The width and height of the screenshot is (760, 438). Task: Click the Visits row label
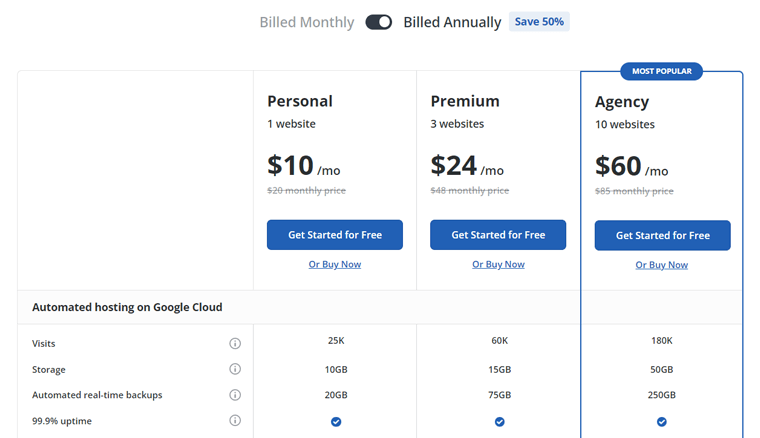click(44, 344)
